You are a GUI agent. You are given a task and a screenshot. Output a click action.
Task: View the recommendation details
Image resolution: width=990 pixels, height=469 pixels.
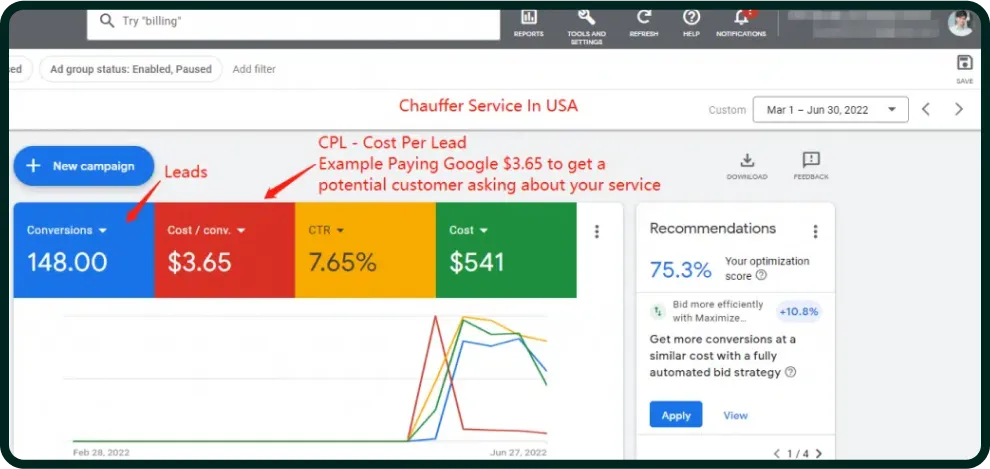[736, 415]
